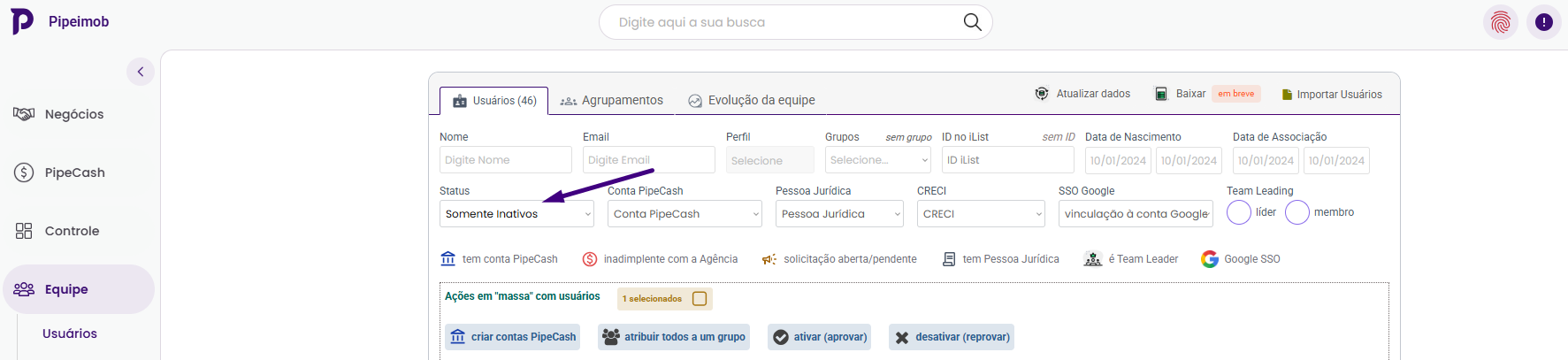Click the search magnifier icon
The width and height of the screenshot is (1568, 360).
coord(972,22)
